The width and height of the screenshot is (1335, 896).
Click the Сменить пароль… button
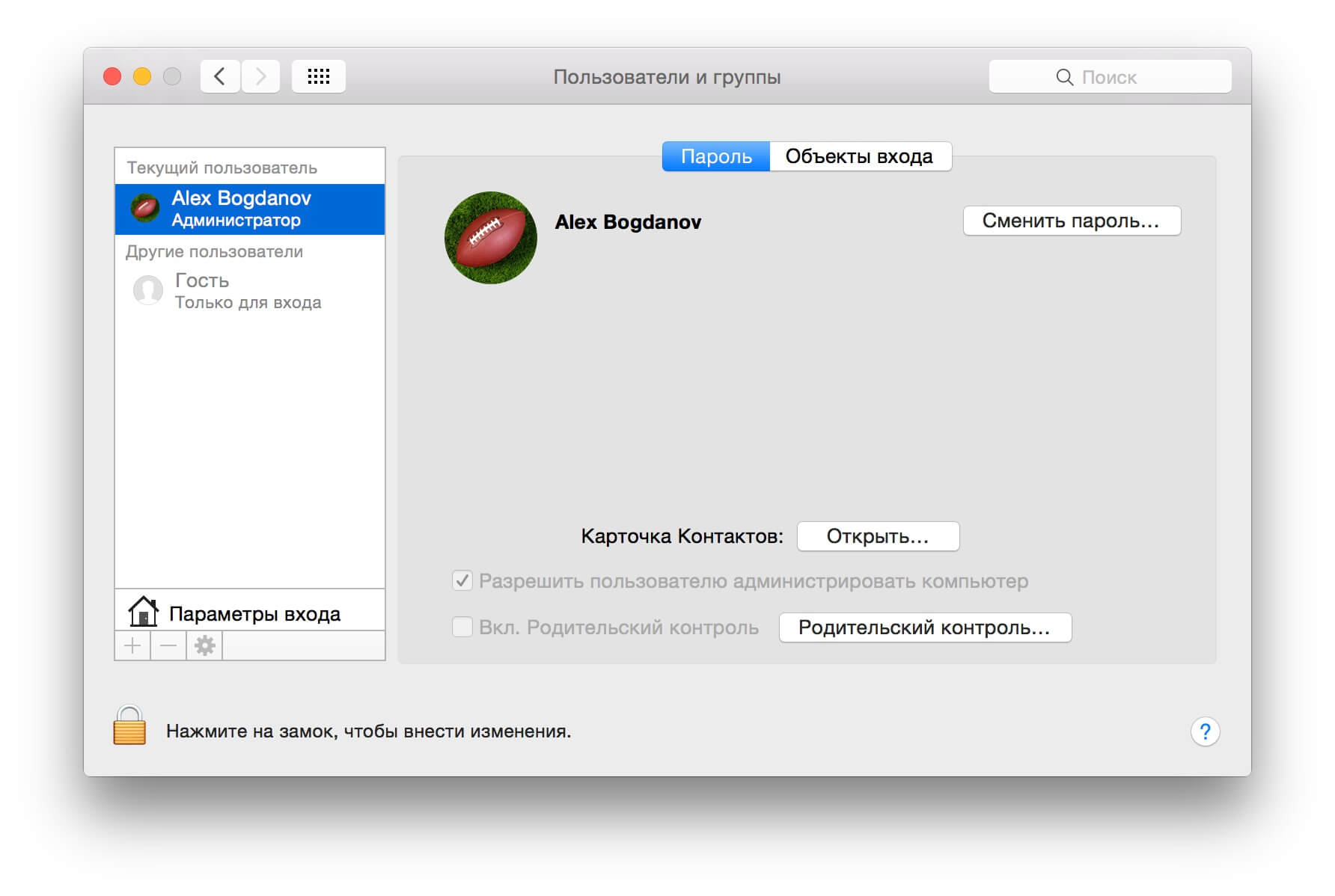(x=1072, y=221)
